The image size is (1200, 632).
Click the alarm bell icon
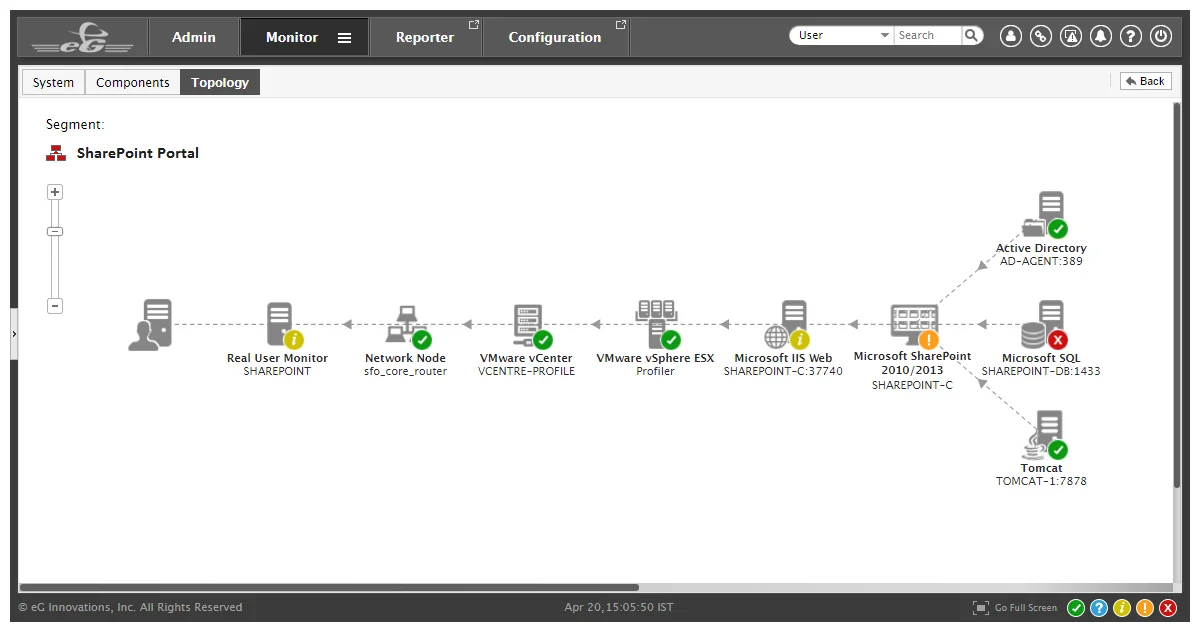pos(1101,36)
